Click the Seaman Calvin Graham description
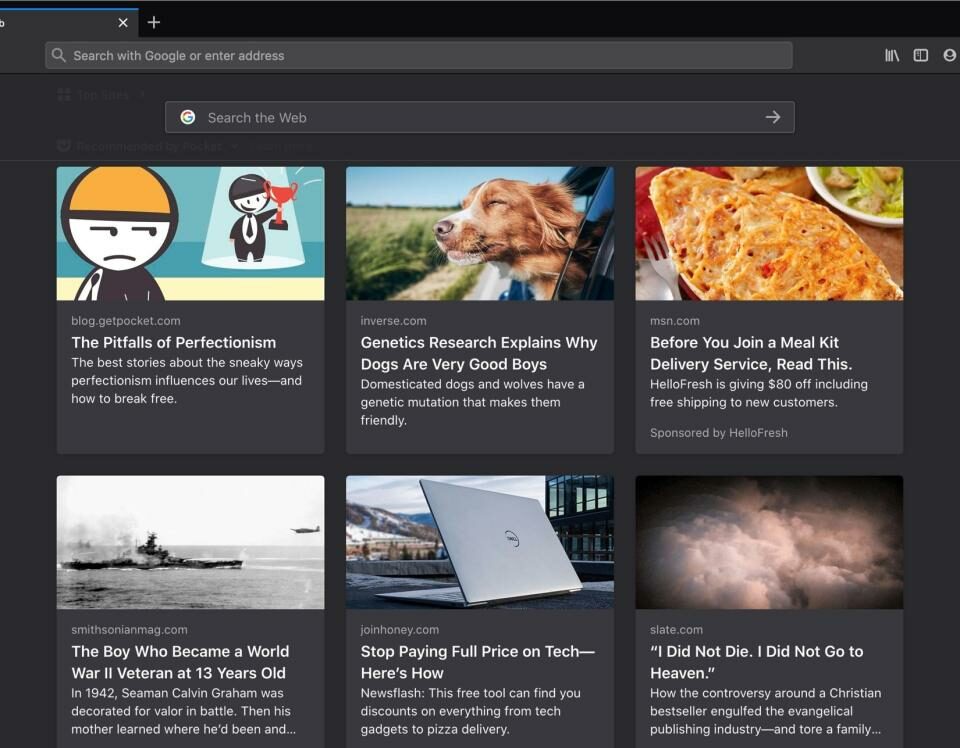960x748 pixels. [x=183, y=711]
